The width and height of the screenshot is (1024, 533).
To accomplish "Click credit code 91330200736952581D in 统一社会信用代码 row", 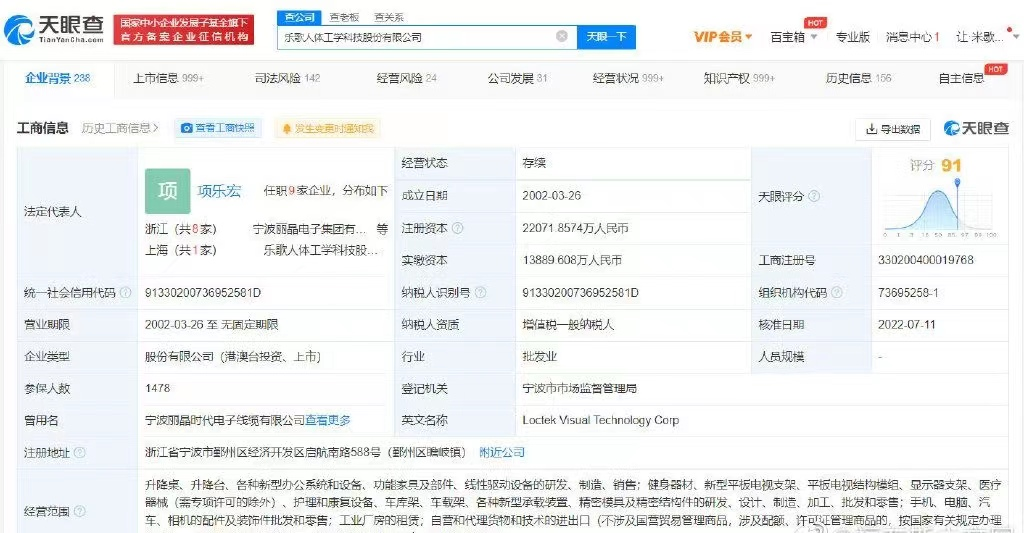I will (202, 293).
